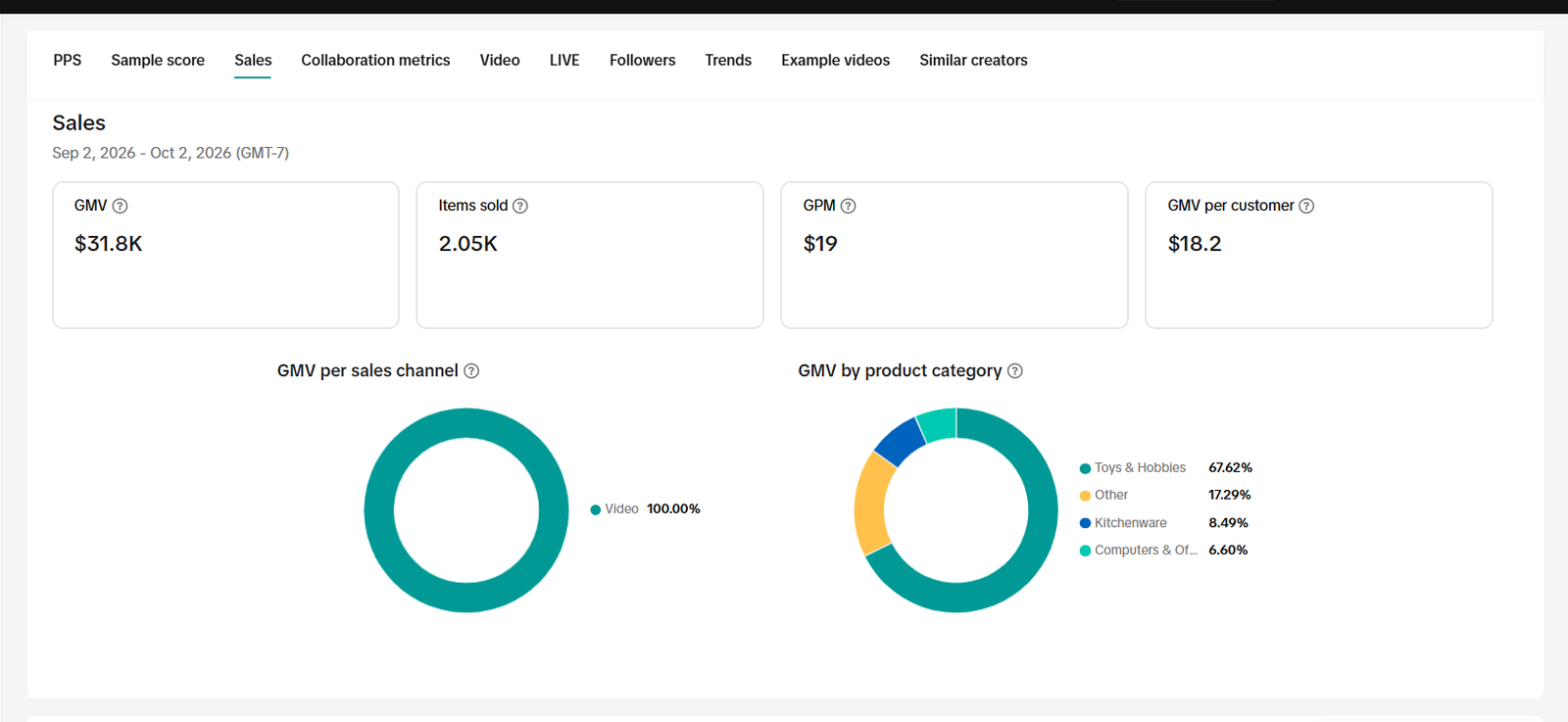Click the $19 GPM value
This screenshot has height=722, width=1568.
(x=820, y=244)
